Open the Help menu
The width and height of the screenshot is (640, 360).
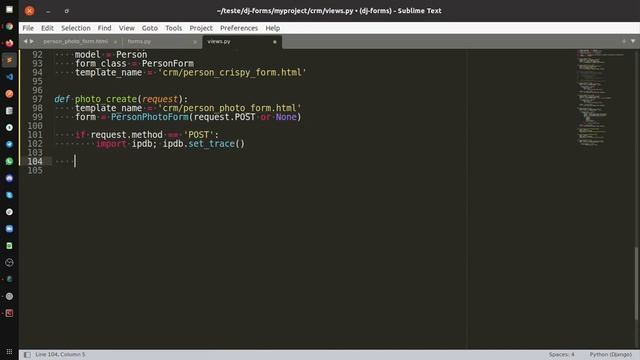[x=273, y=28]
